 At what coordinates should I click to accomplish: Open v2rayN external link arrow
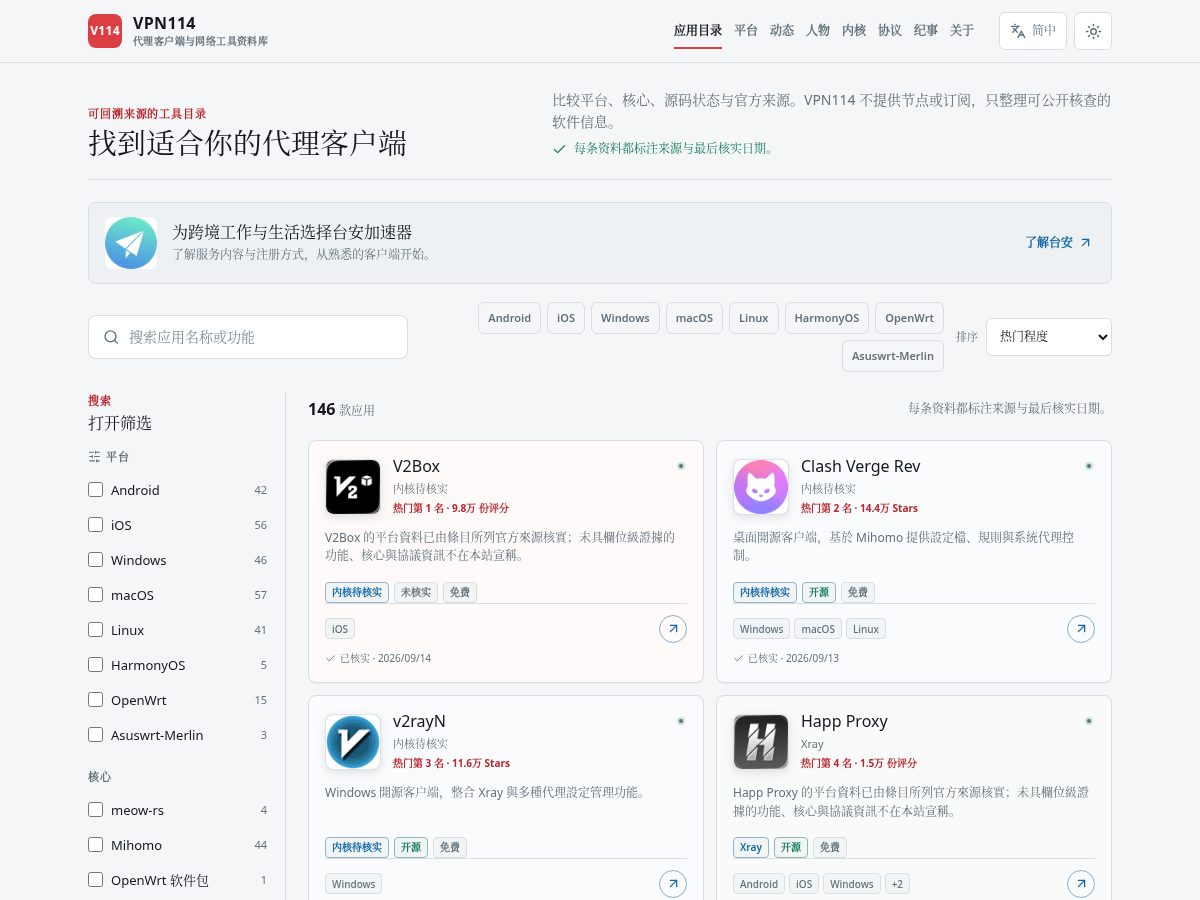click(x=673, y=884)
